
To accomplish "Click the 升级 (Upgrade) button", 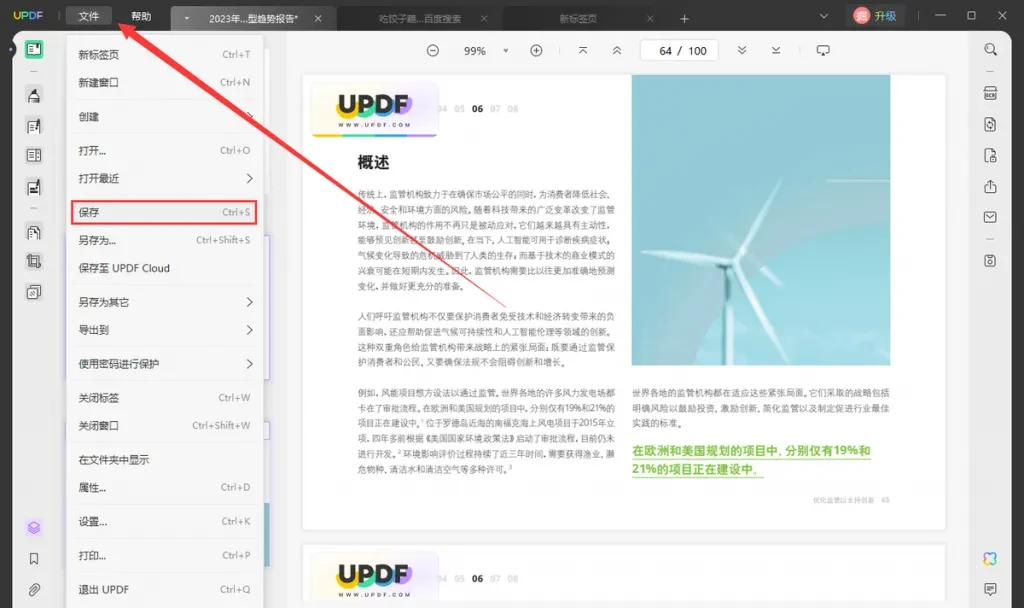I will (874, 16).
